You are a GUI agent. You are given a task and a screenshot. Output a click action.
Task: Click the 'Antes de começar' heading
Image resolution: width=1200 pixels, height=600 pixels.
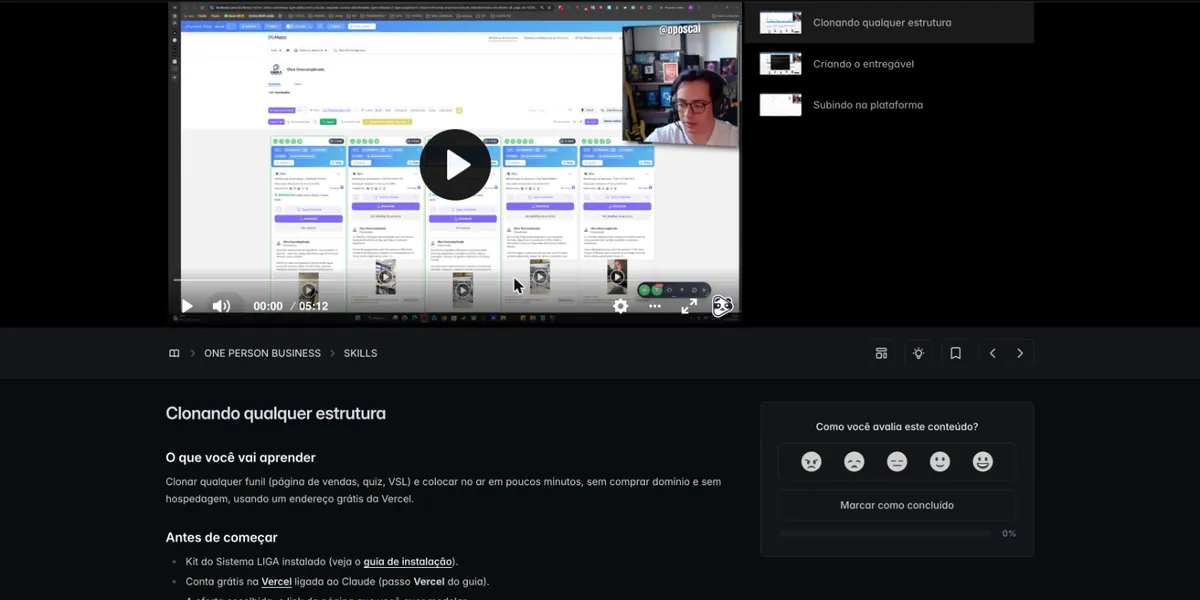(222, 538)
